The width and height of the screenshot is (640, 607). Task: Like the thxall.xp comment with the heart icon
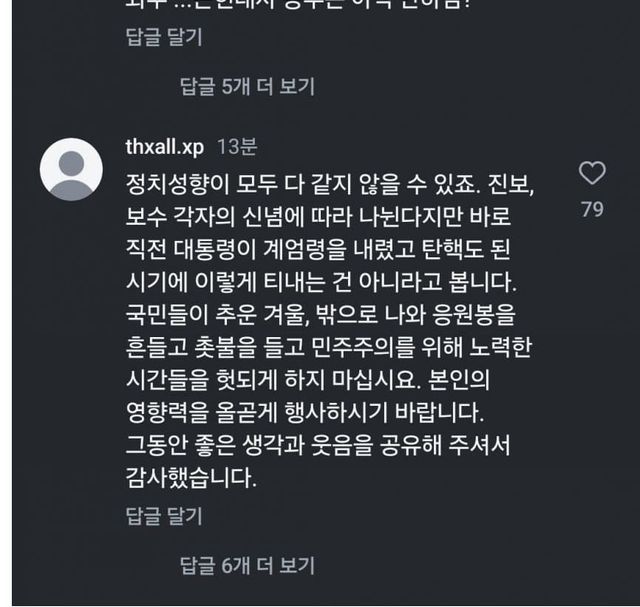click(592, 173)
